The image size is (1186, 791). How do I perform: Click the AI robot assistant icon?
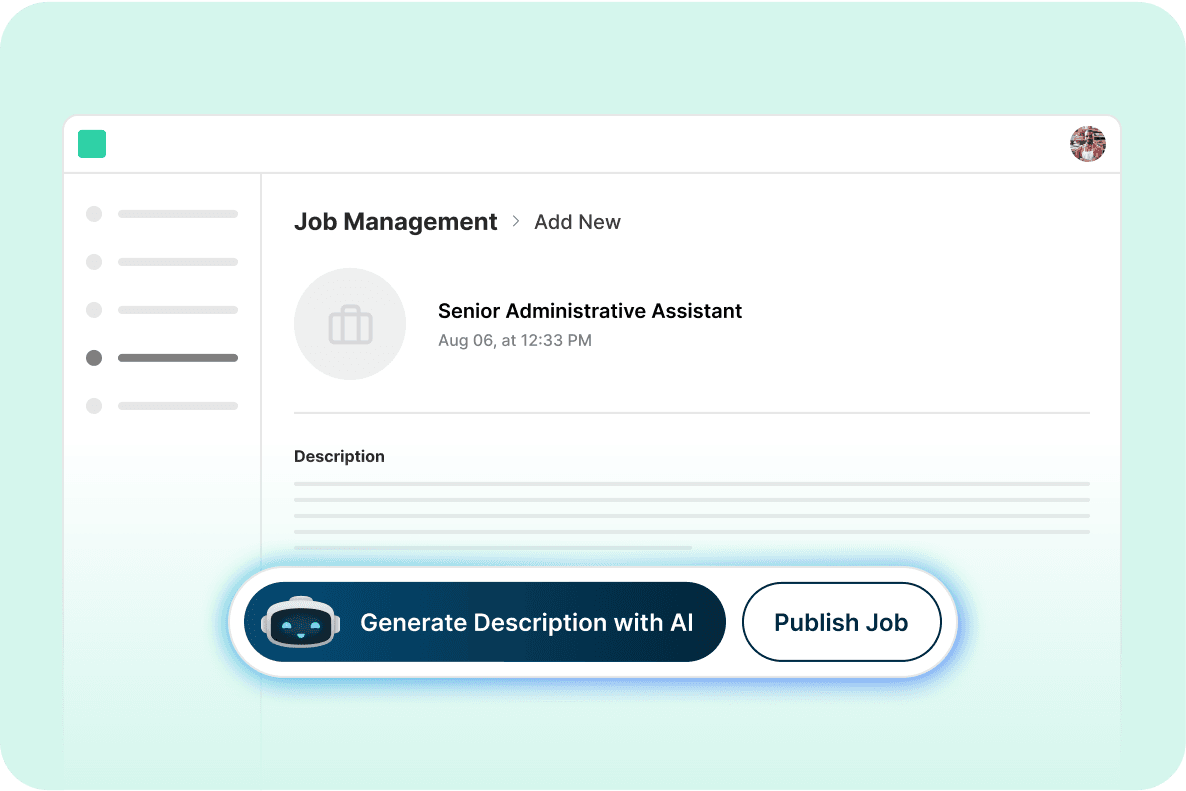point(300,622)
